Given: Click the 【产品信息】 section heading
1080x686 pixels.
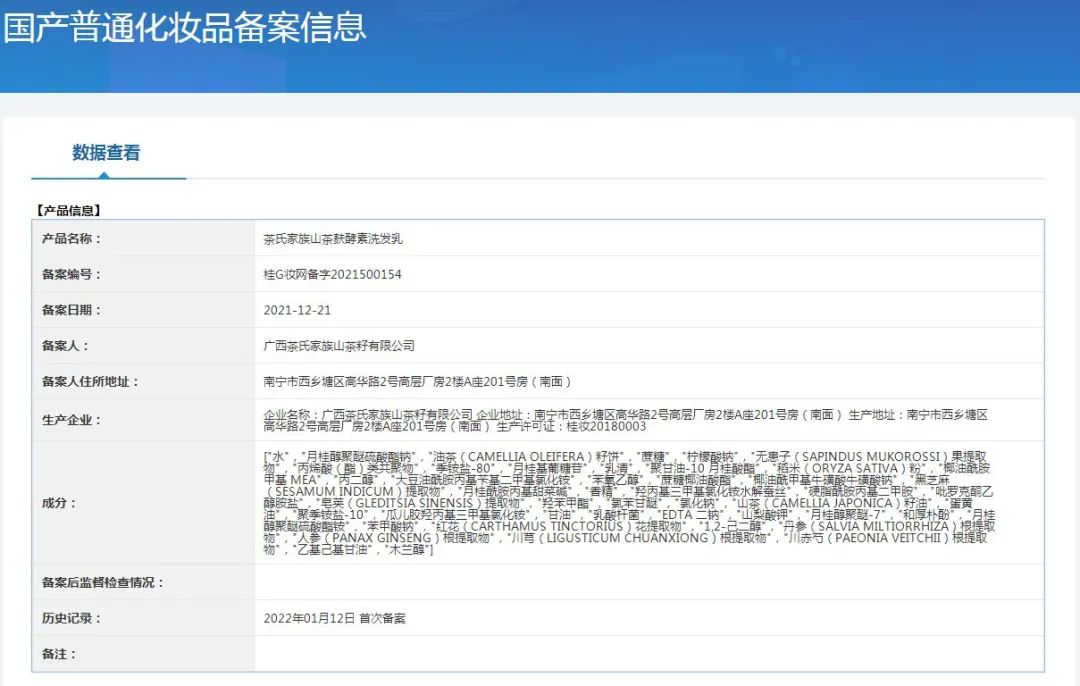Looking at the screenshot, I should pos(69,210).
